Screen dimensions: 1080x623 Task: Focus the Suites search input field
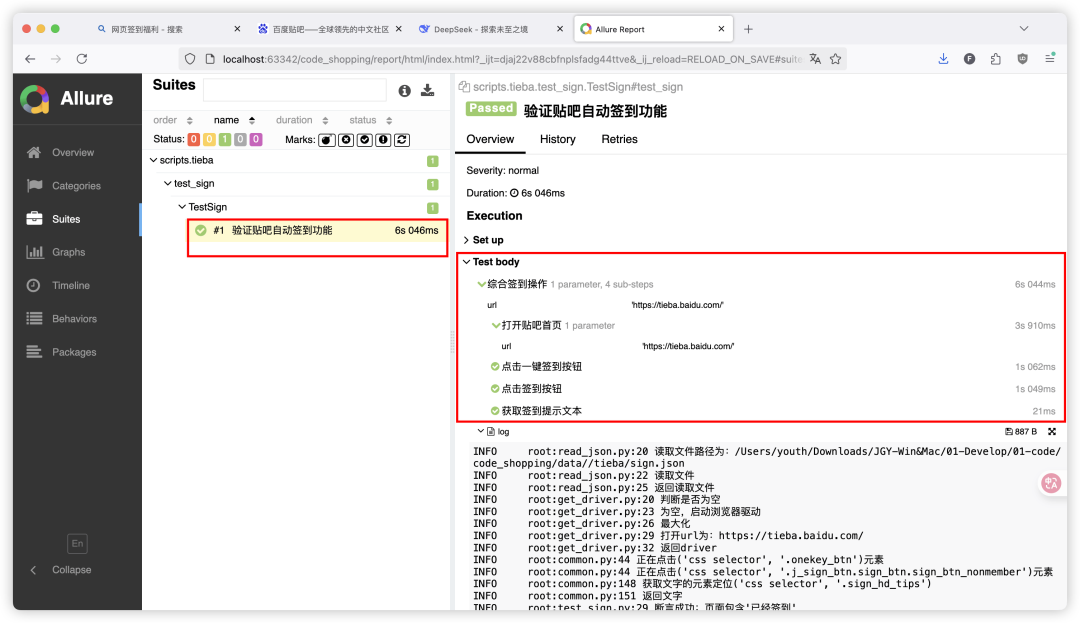coord(295,90)
